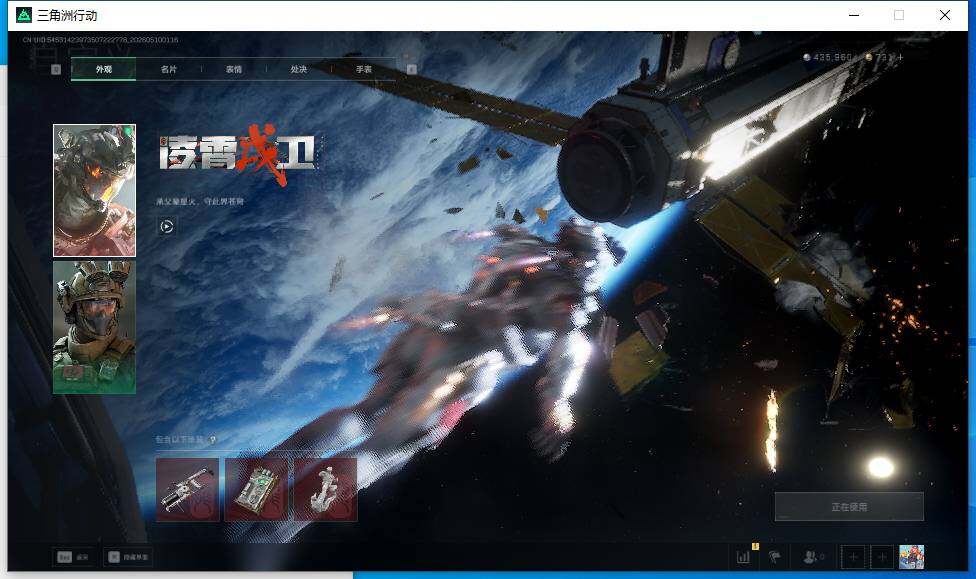Go to the 处决 tab
This screenshot has height=579, width=976.
299,69
